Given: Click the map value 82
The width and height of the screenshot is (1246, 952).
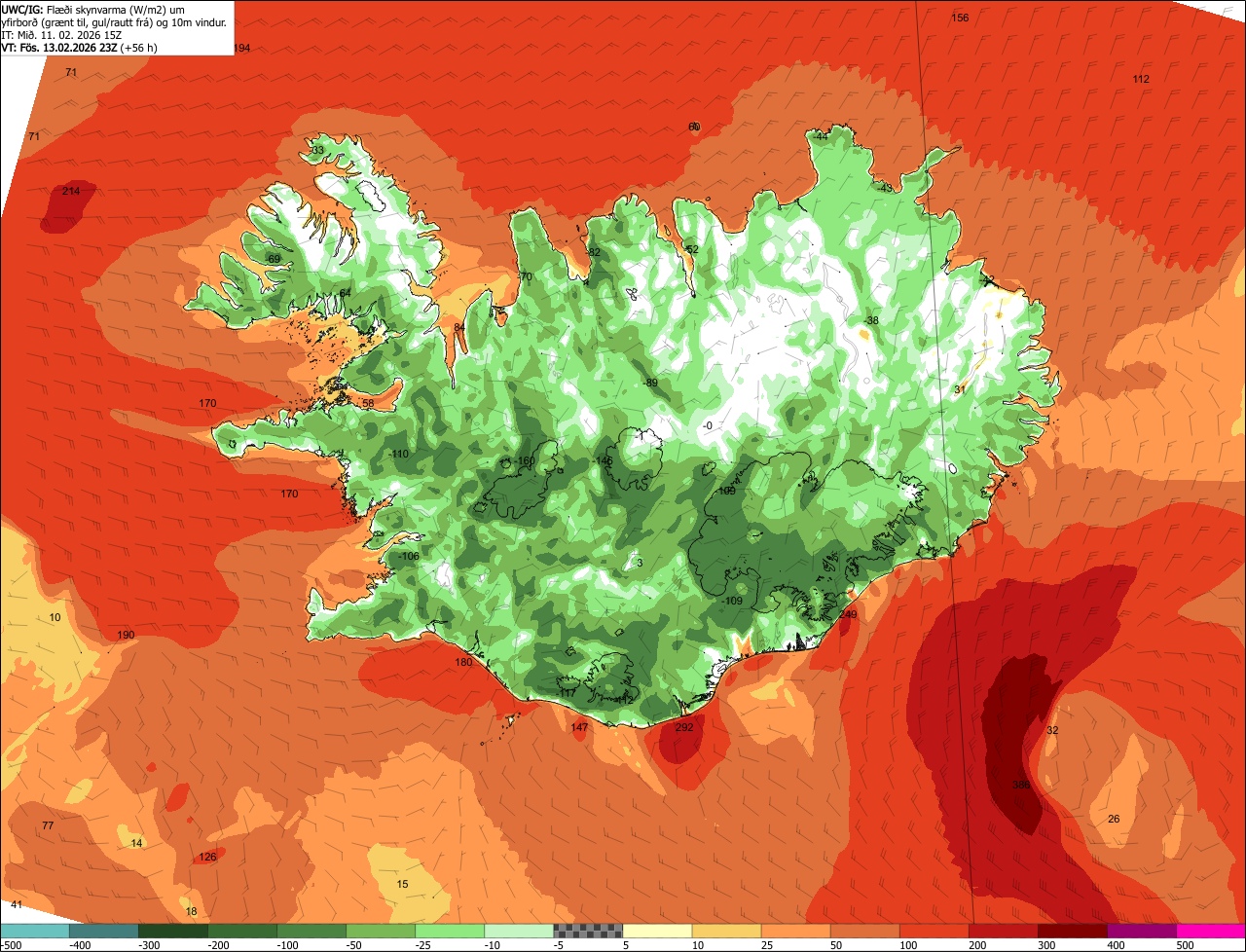Looking at the screenshot, I should click(595, 253).
